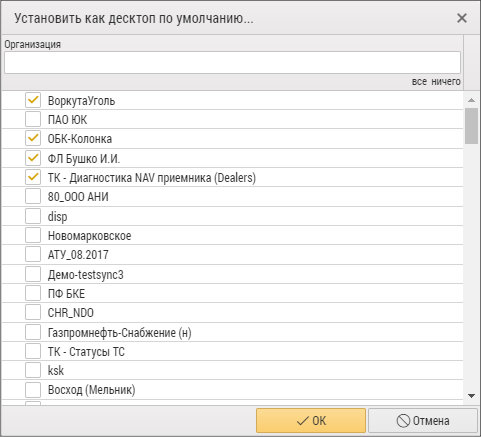This screenshot has height=437, width=481.
Task: Enable the CHR_NDO checkbox
Action: (x=33, y=312)
